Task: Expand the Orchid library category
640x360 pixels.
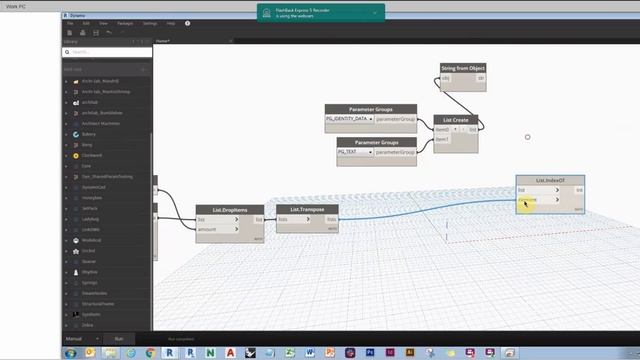Action: tap(67, 251)
